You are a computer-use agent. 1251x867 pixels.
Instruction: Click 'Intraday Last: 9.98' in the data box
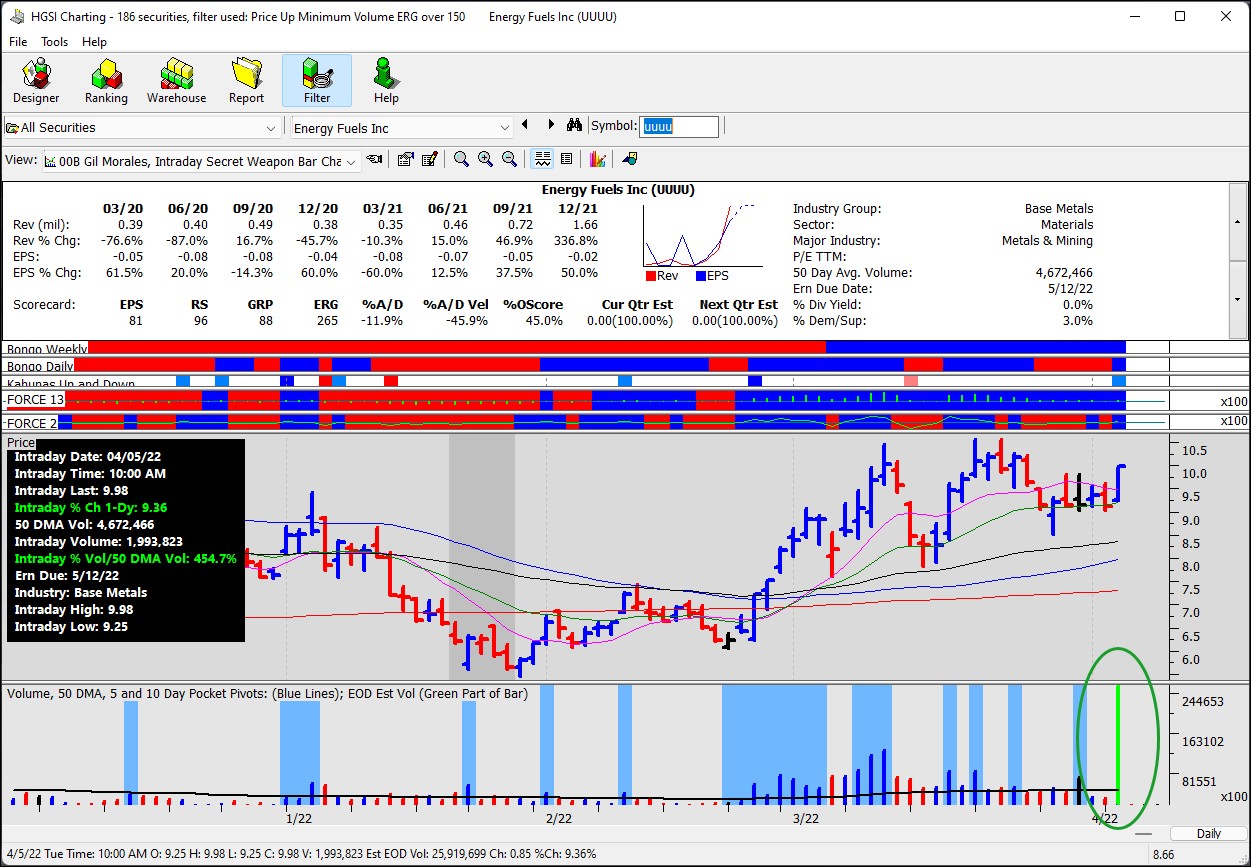point(71,490)
